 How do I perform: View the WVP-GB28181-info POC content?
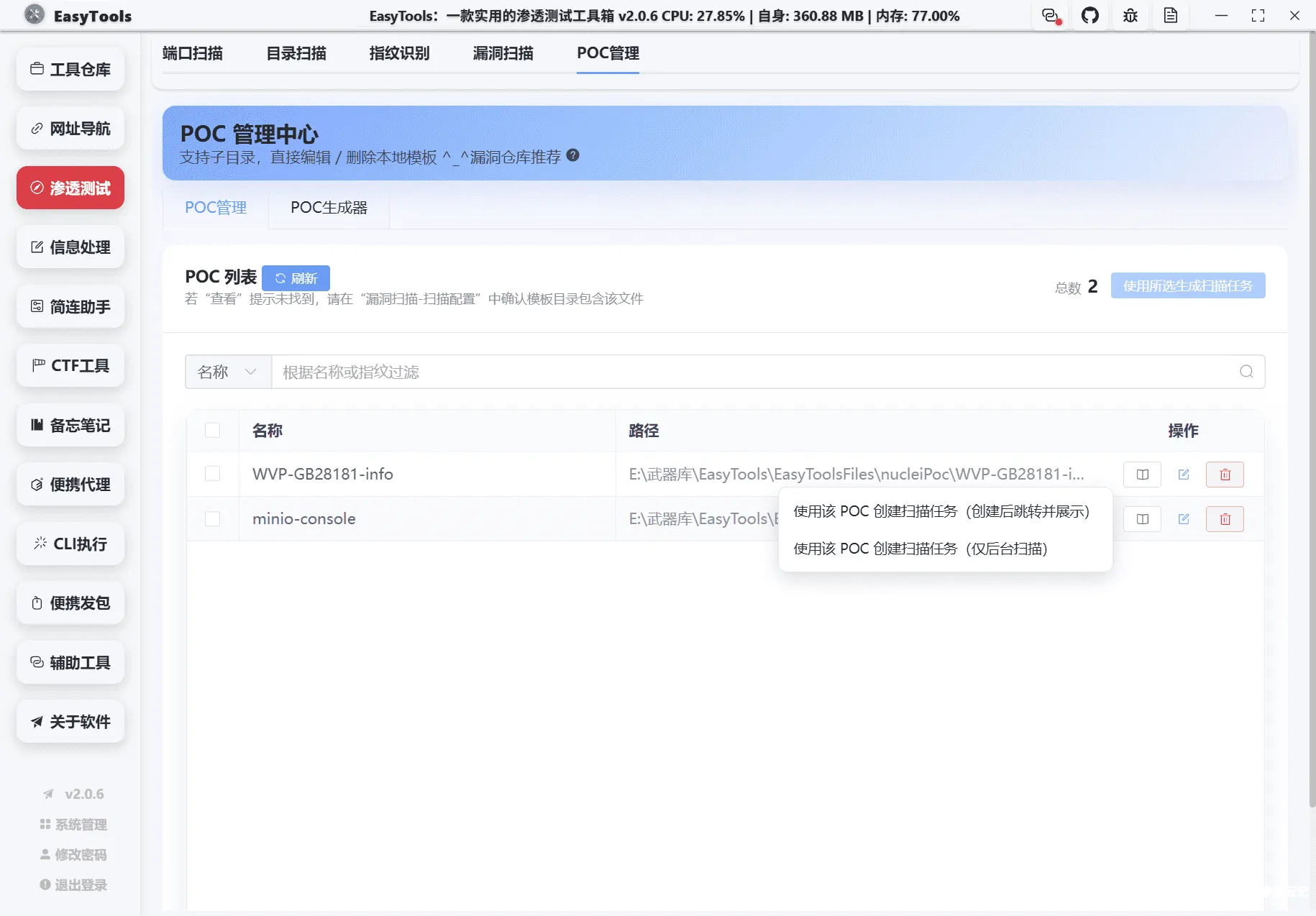click(x=1141, y=474)
